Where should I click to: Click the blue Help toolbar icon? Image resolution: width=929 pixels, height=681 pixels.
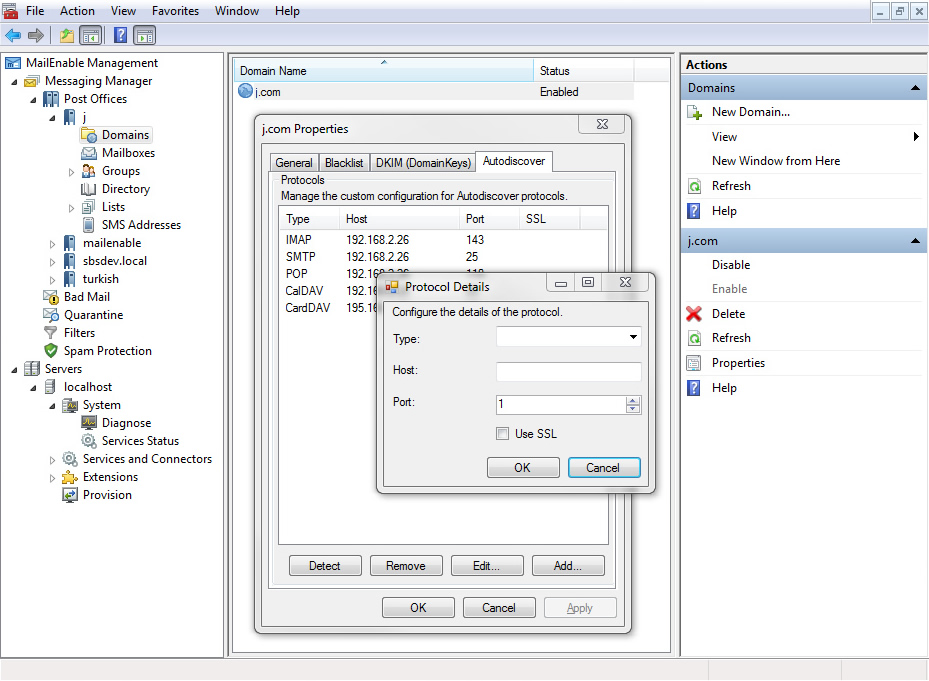point(120,36)
